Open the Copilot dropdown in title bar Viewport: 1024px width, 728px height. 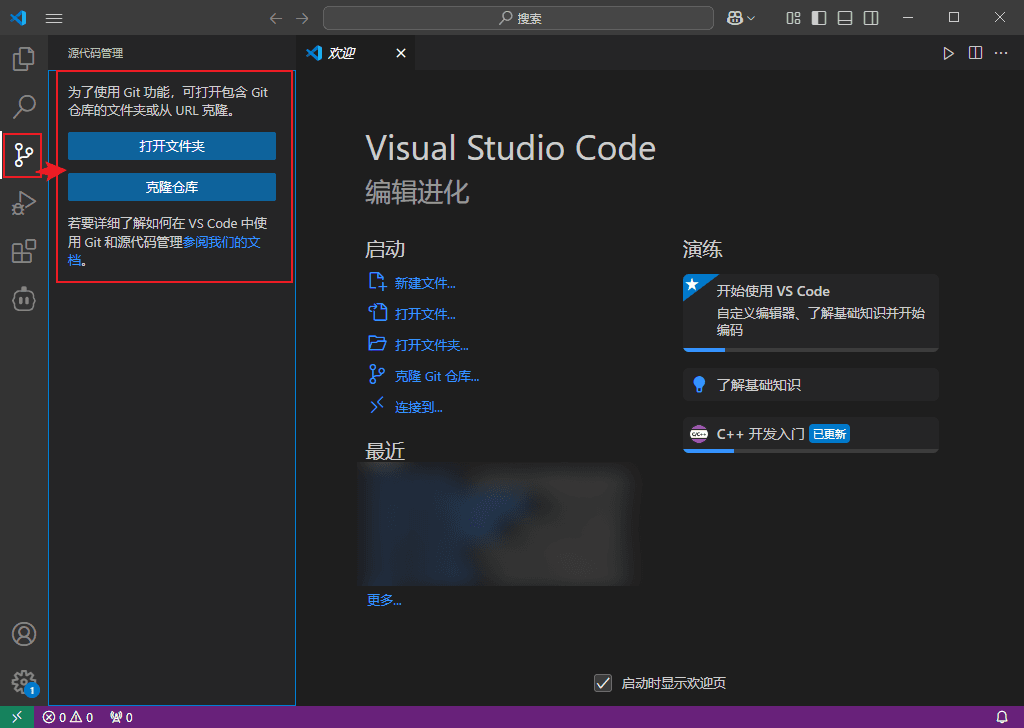tap(741, 18)
